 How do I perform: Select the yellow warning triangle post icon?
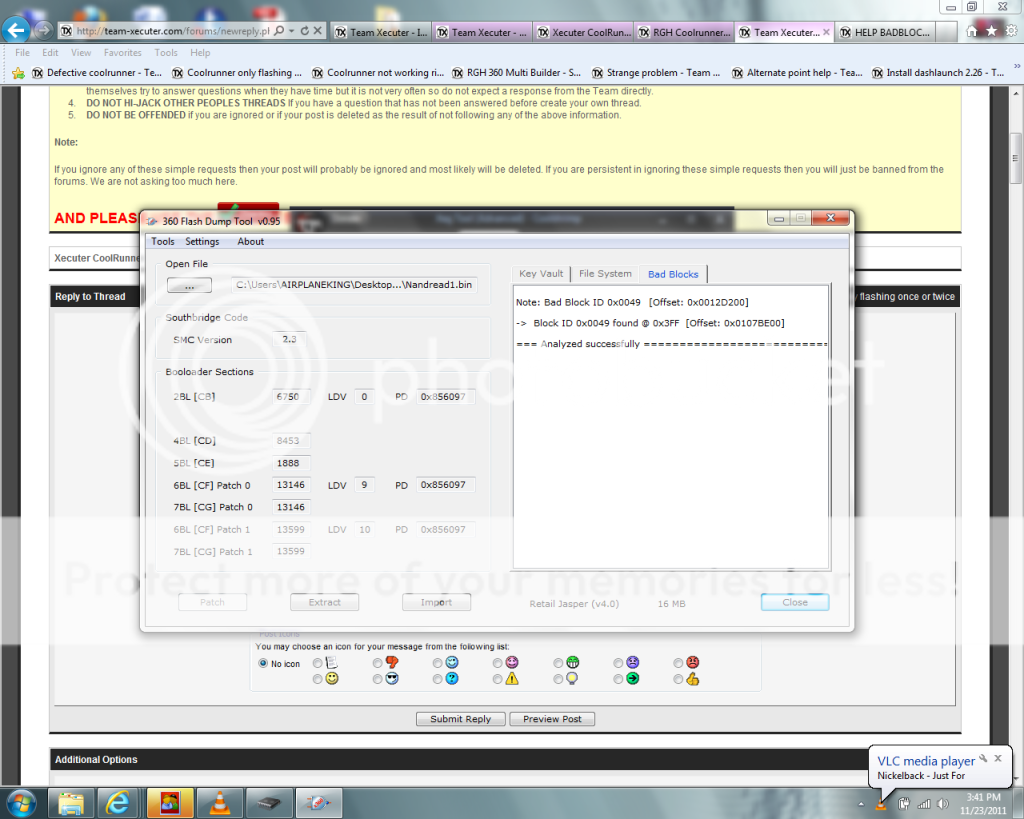click(x=498, y=679)
